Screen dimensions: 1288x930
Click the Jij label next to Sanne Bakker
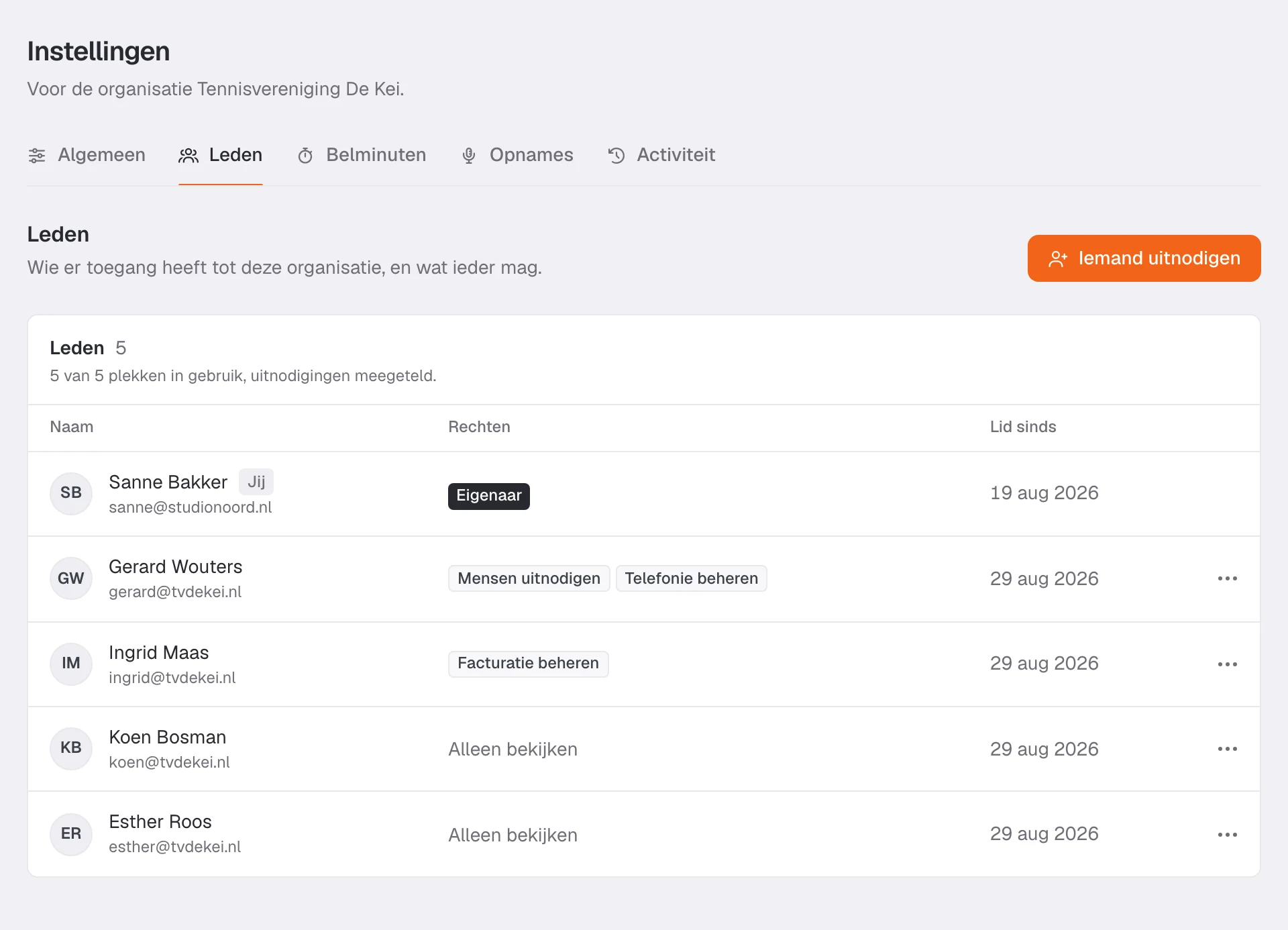pos(256,482)
